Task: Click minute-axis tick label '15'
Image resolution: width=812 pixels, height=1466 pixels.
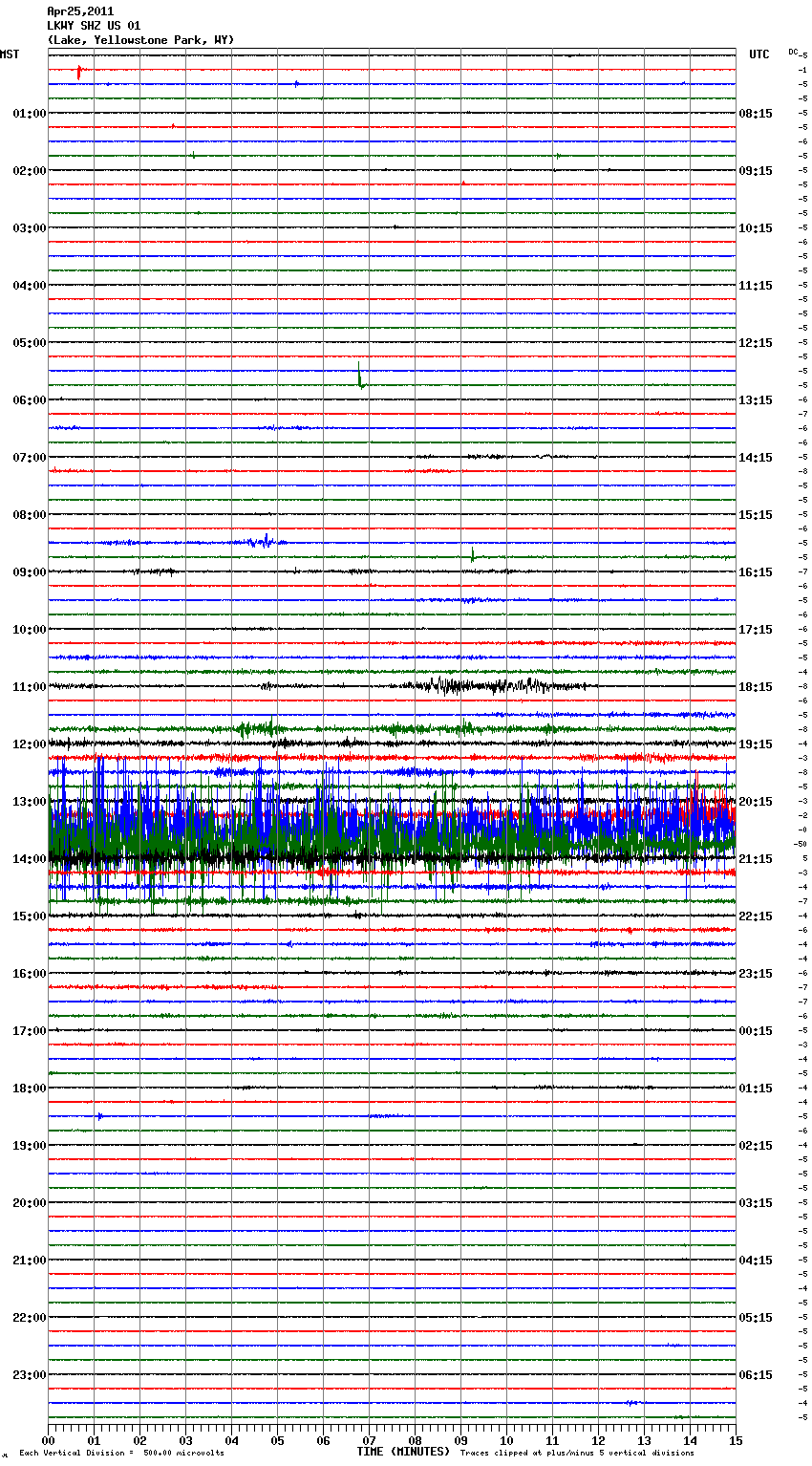Action: [736, 1440]
